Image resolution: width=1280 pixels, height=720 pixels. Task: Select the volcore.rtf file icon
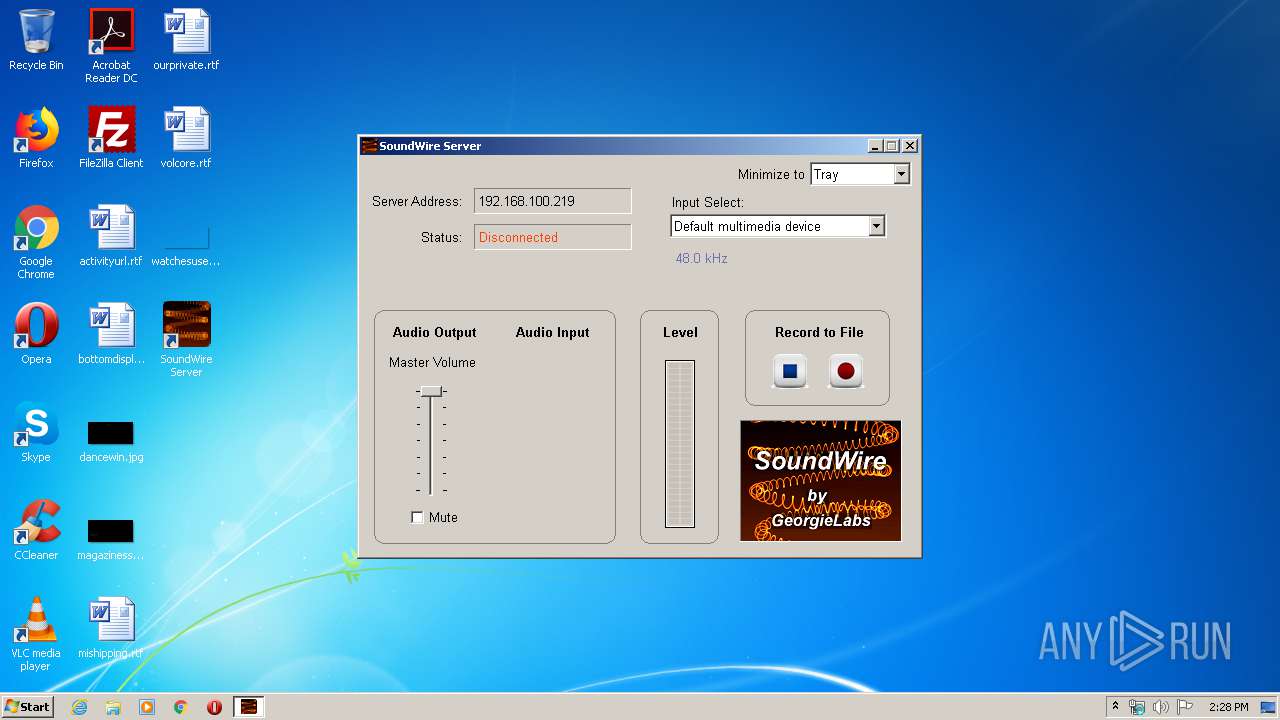pyautogui.click(x=186, y=138)
